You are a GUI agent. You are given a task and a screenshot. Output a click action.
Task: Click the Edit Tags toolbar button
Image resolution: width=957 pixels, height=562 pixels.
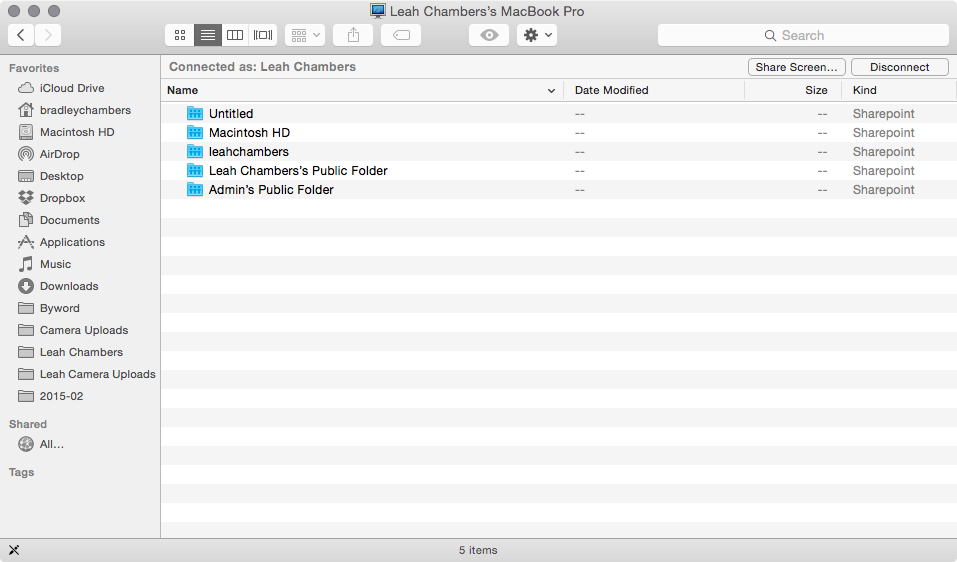(401, 35)
